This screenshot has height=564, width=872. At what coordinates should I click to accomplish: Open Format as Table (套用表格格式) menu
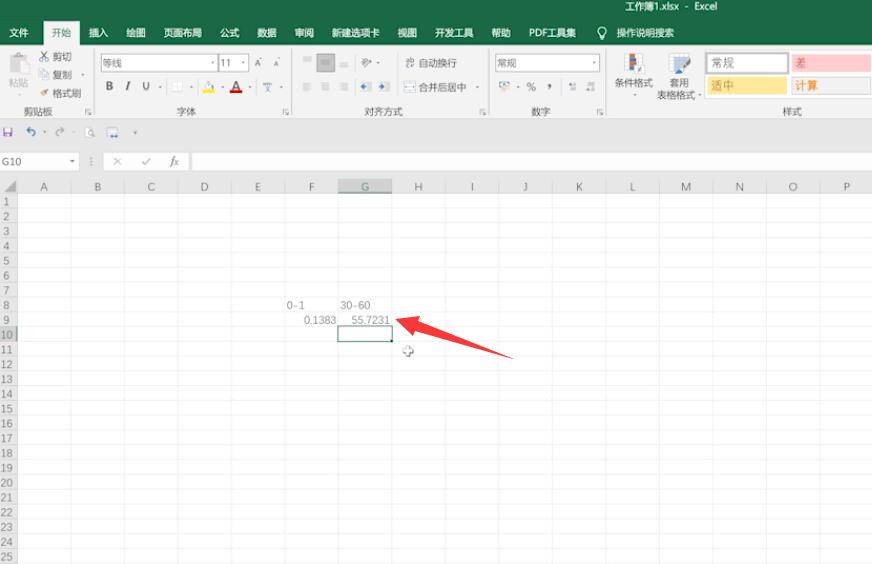click(x=677, y=77)
